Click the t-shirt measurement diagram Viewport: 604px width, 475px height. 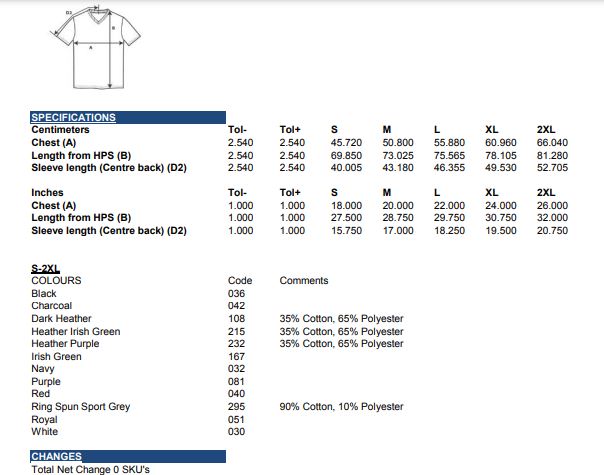click(93, 47)
